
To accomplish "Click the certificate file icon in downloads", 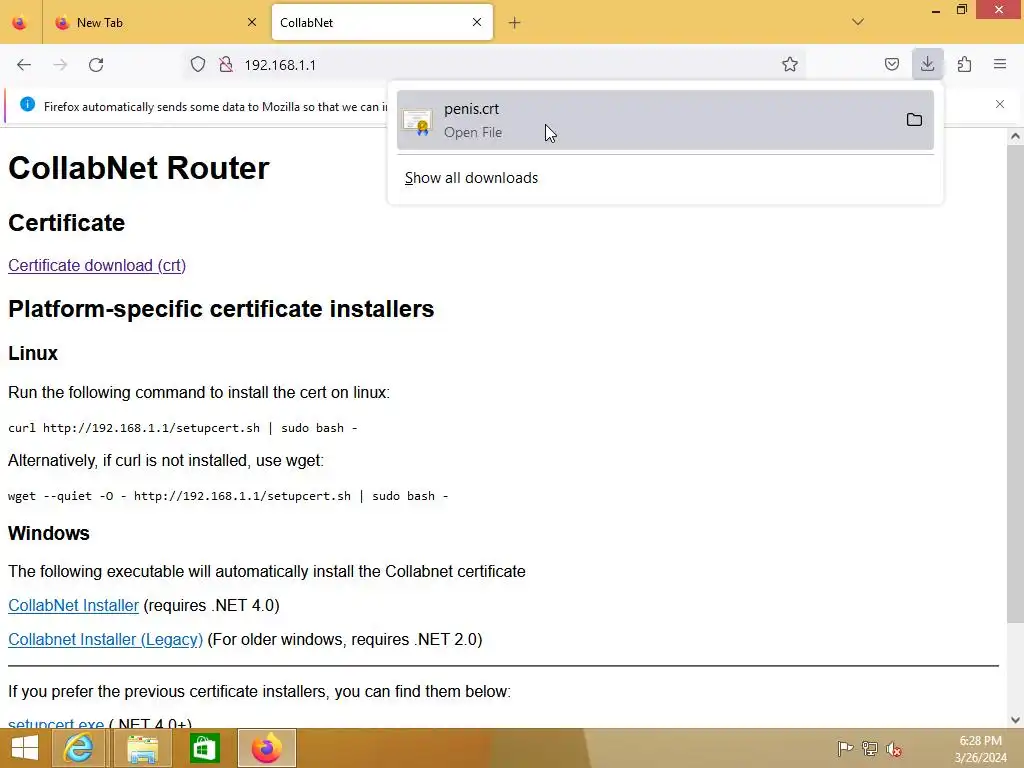I will (x=417, y=121).
